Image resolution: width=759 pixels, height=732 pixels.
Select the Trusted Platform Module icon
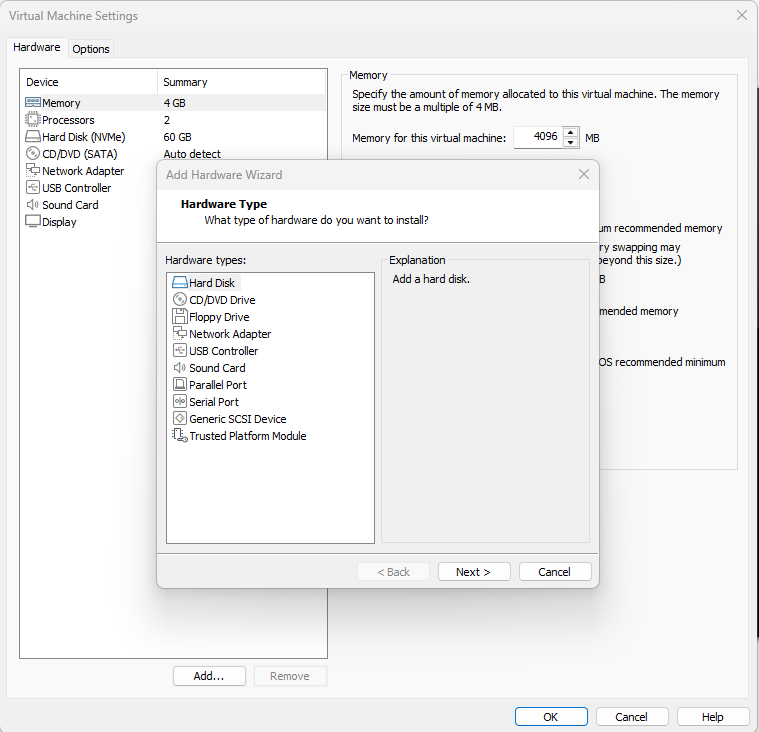[x=180, y=436]
